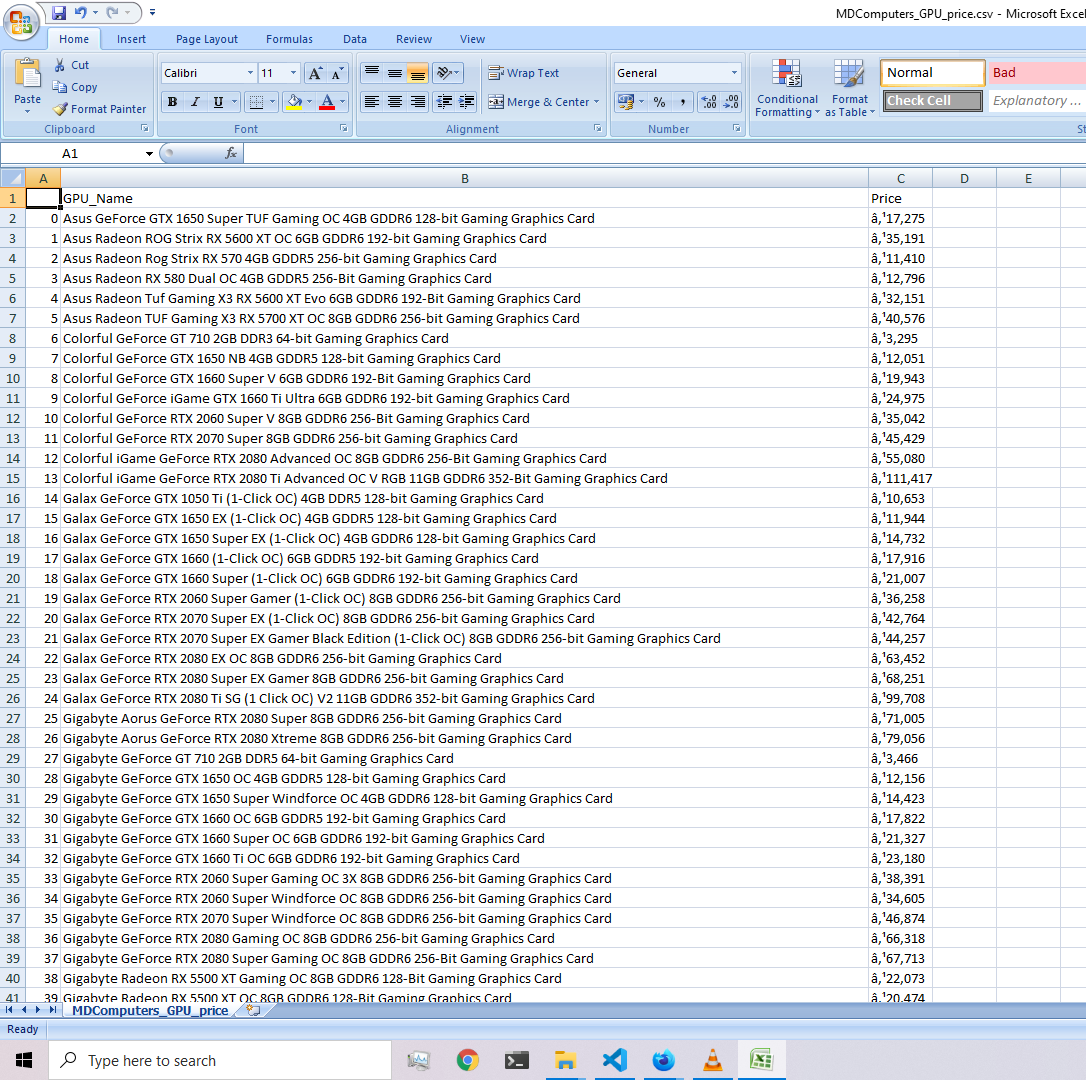Screen dimensions: 1086x1080
Task: Apply Normal cell style
Action: point(932,73)
